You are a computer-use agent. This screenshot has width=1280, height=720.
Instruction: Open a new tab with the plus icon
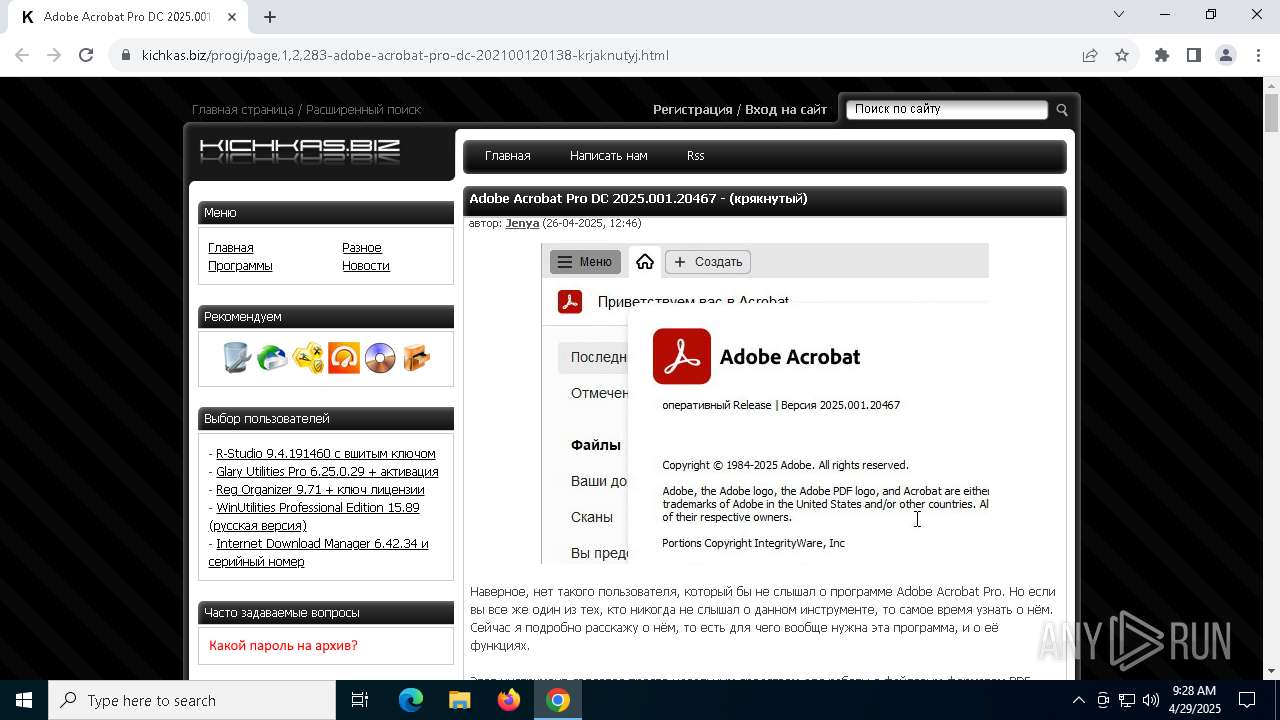[x=270, y=16]
